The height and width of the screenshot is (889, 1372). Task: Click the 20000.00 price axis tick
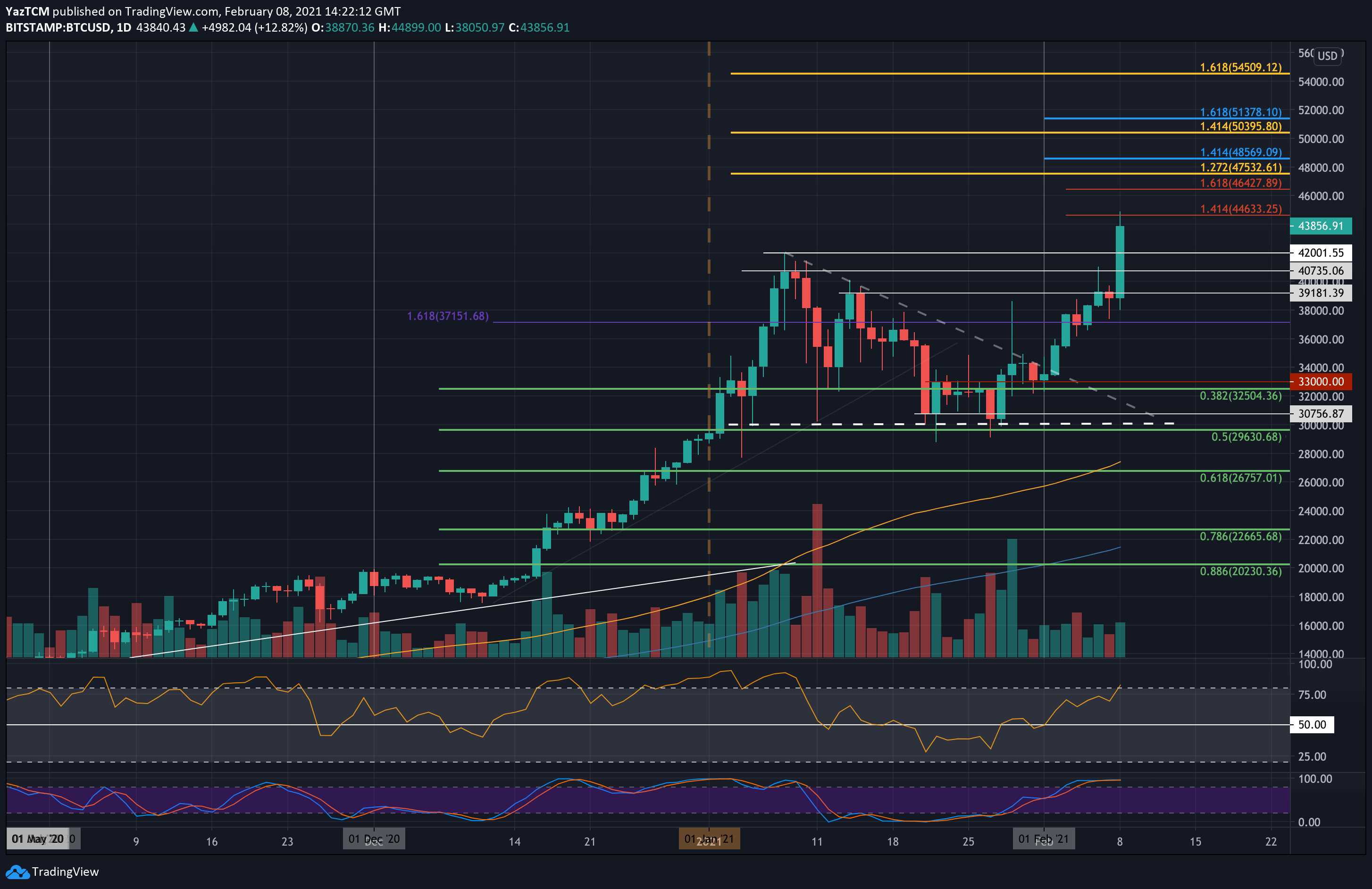point(1321,569)
